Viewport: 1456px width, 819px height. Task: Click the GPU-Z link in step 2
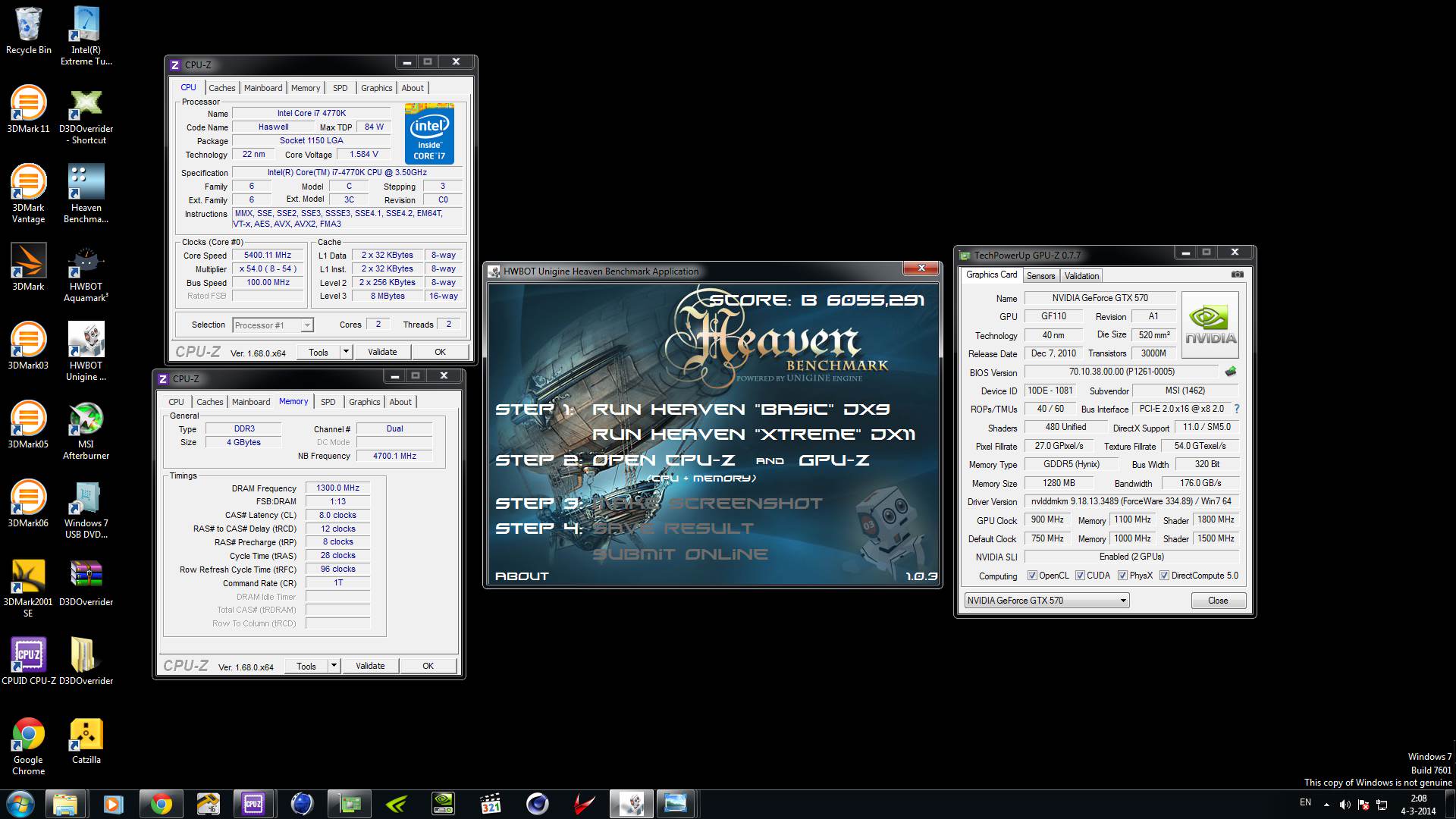834,460
